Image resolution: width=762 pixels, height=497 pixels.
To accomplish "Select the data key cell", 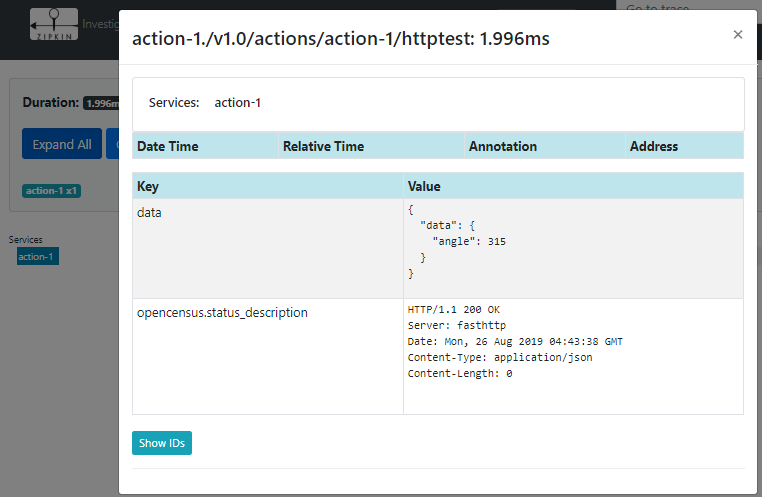I will (x=149, y=213).
